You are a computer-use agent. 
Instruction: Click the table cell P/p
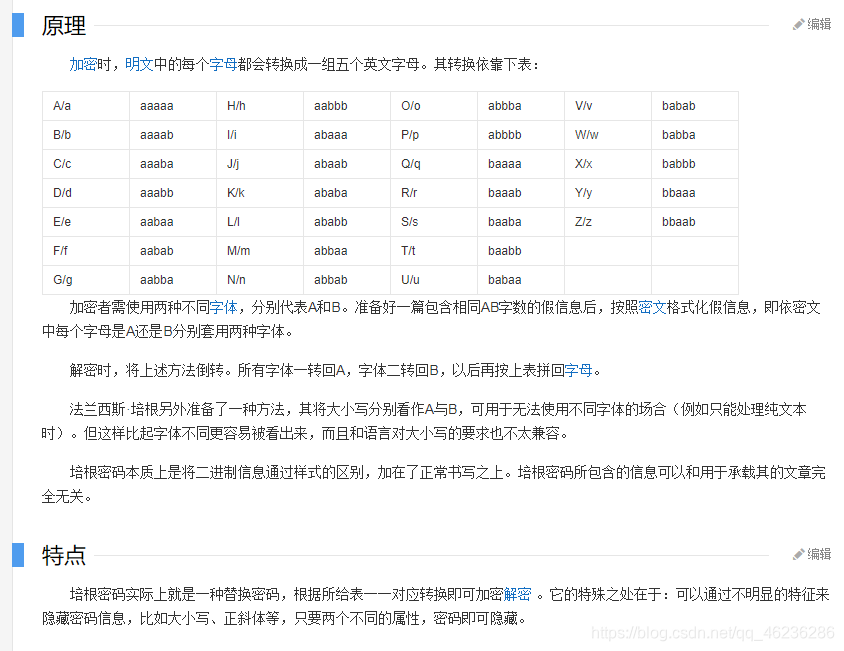pyautogui.click(x=434, y=135)
